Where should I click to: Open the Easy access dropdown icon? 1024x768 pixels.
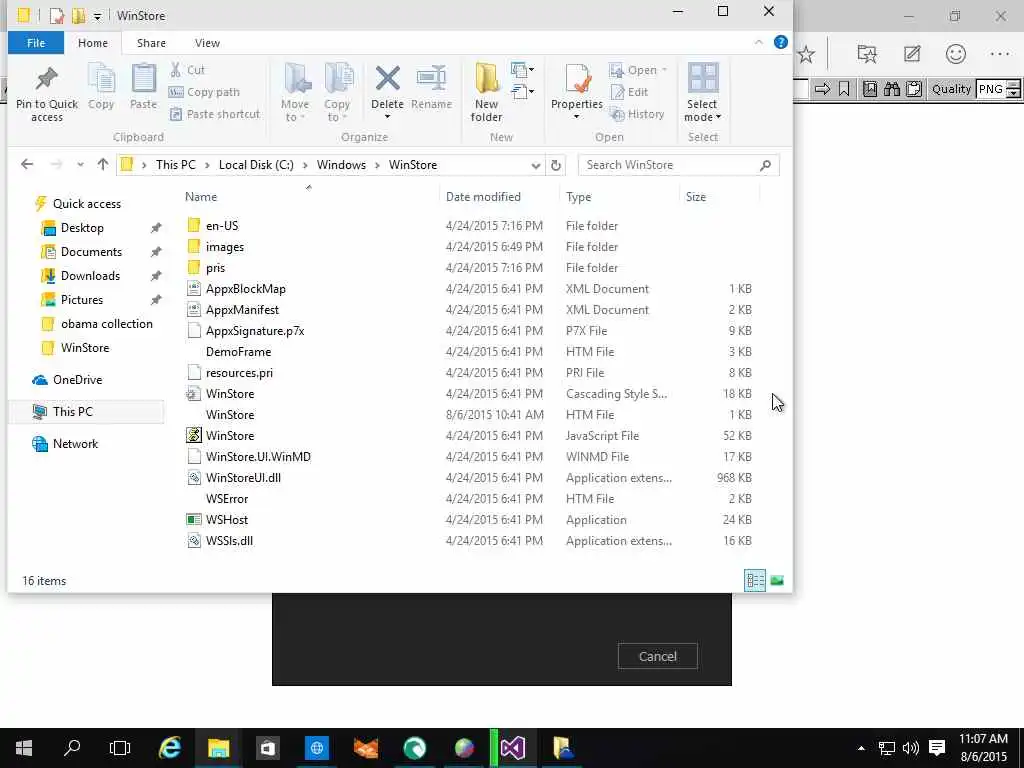[522, 91]
